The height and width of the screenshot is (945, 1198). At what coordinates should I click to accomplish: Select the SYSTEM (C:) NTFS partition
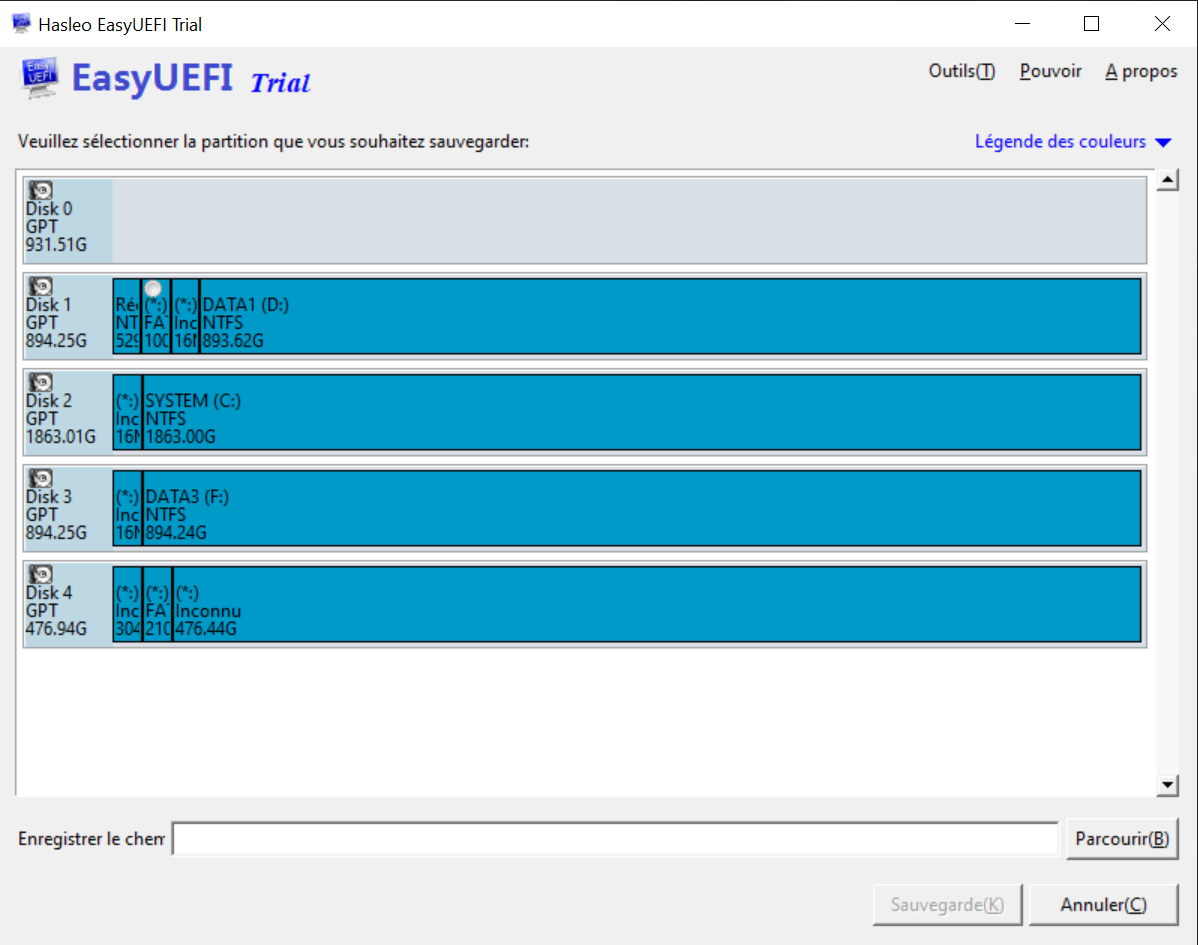[642, 412]
